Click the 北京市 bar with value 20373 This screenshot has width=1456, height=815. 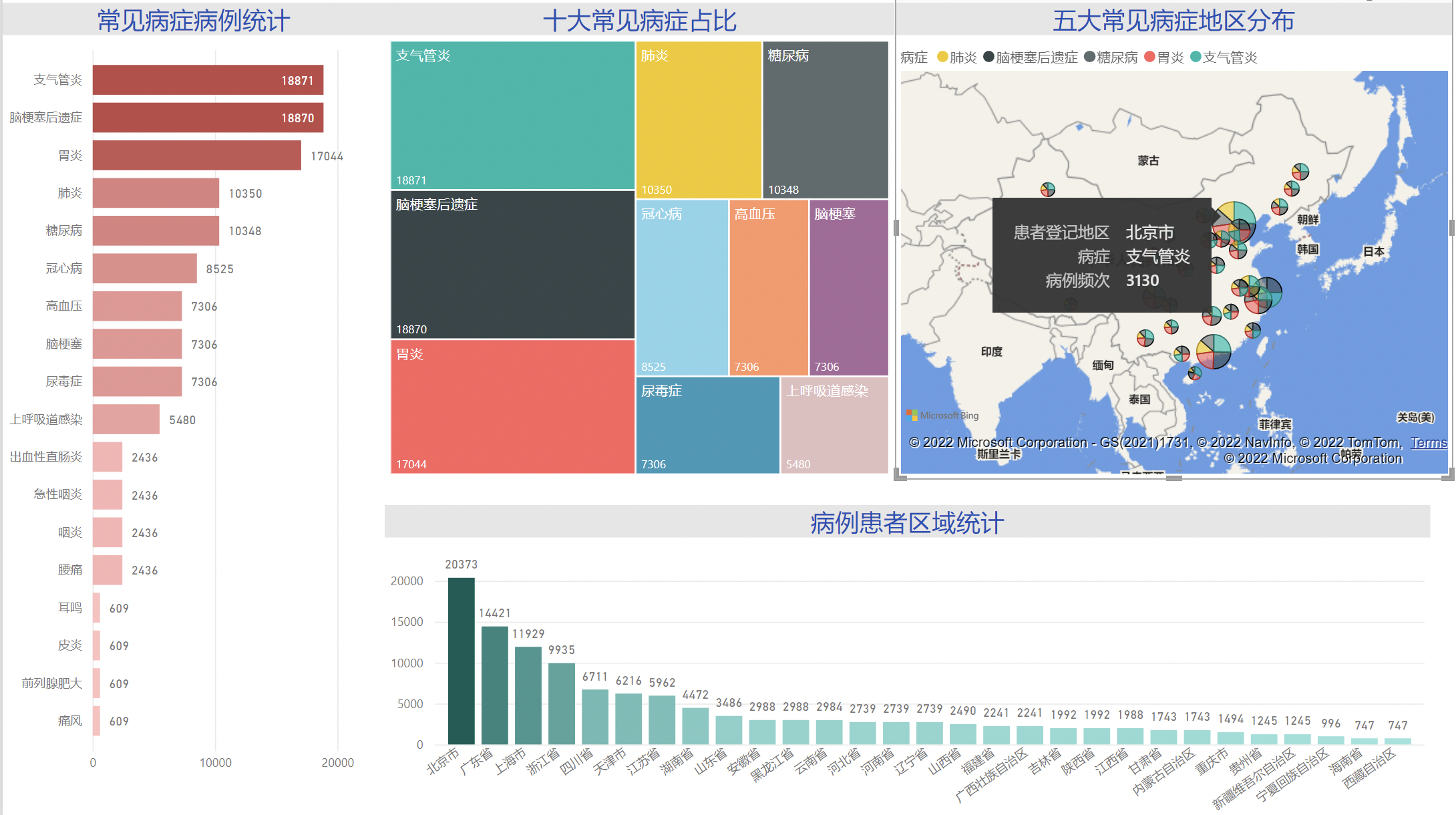pos(461,660)
